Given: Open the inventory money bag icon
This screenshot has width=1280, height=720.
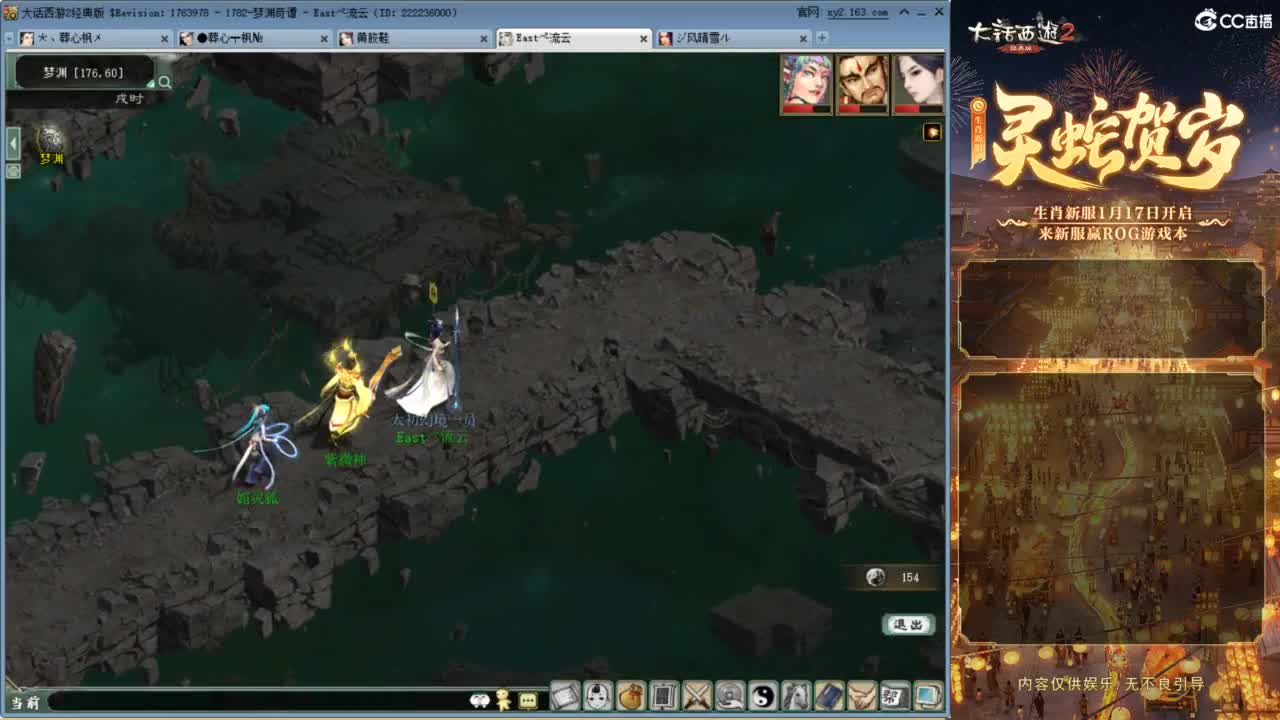Looking at the screenshot, I should (631, 694).
